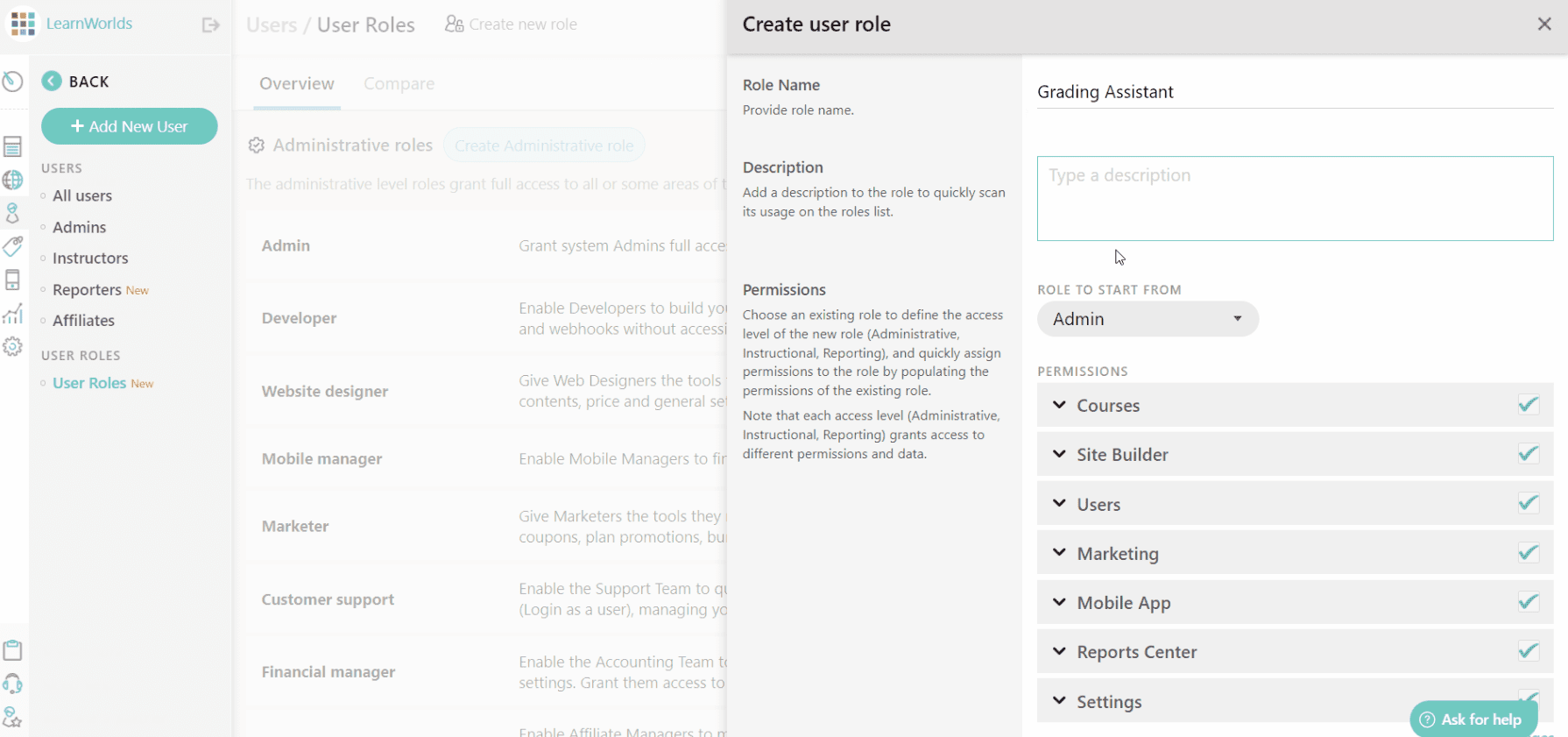Image resolution: width=1568 pixels, height=737 pixels.
Task: Switch to the Compare tab
Action: (x=399, y=84)
